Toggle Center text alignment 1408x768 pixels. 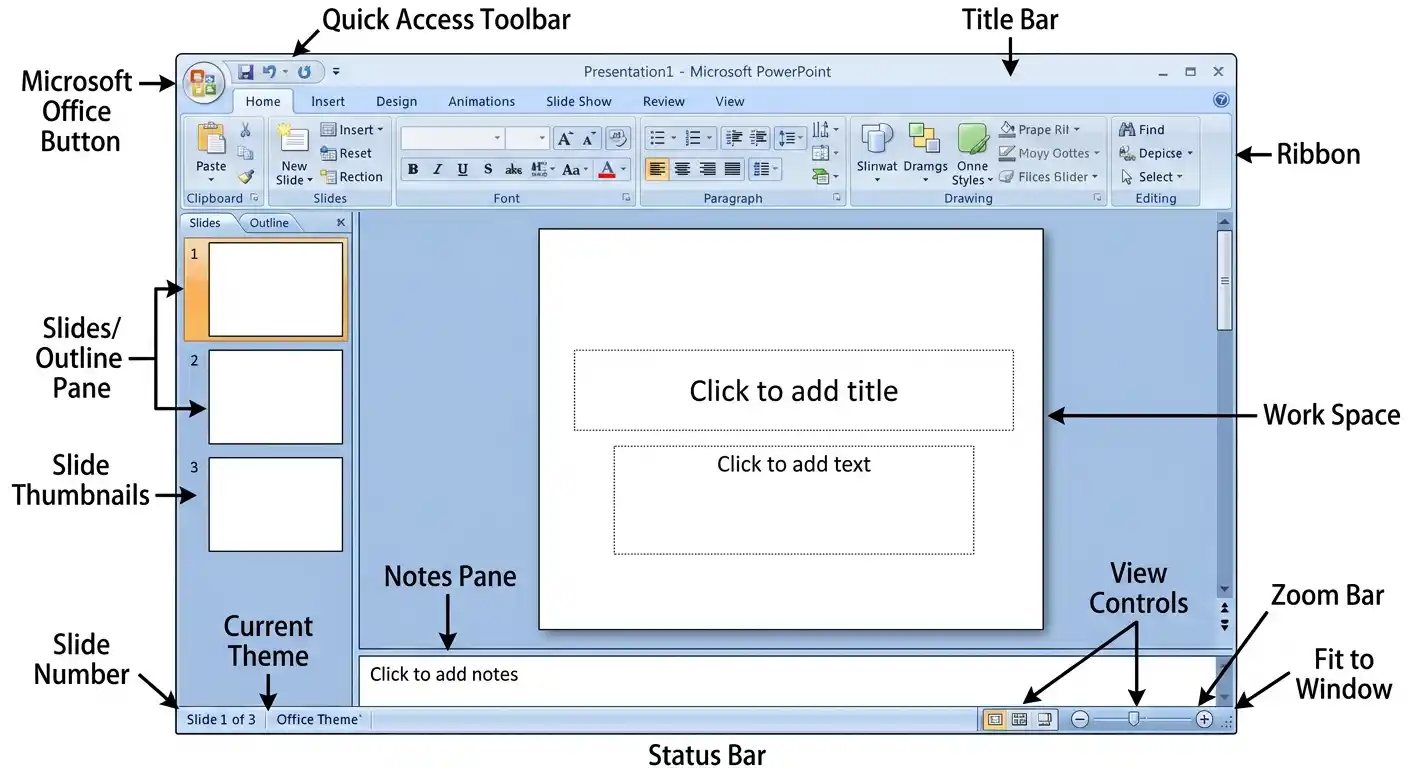(682, 169)
